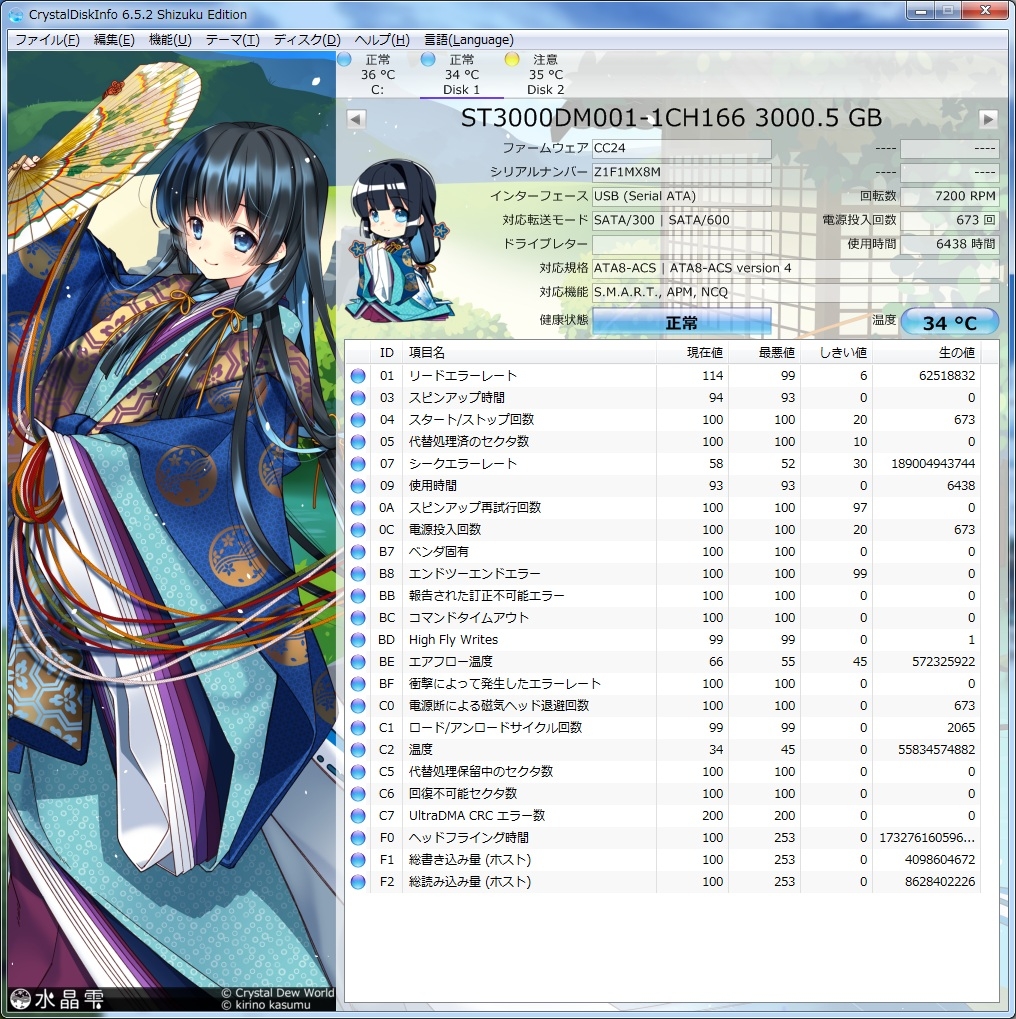1016x1019 pixels.
Task: Select the Disk 1 tab at 34 °C
Action: [x=462, y=74]
